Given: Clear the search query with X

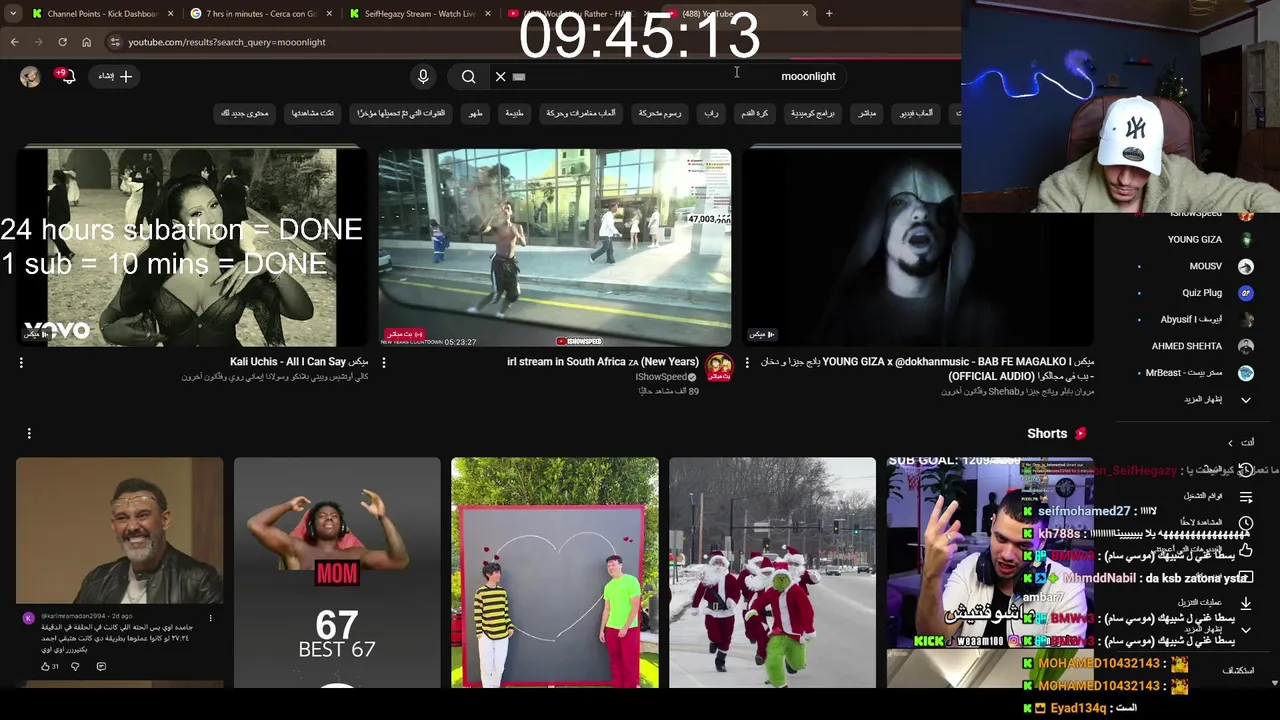Looking at the screenshot, I should point(501,76).
